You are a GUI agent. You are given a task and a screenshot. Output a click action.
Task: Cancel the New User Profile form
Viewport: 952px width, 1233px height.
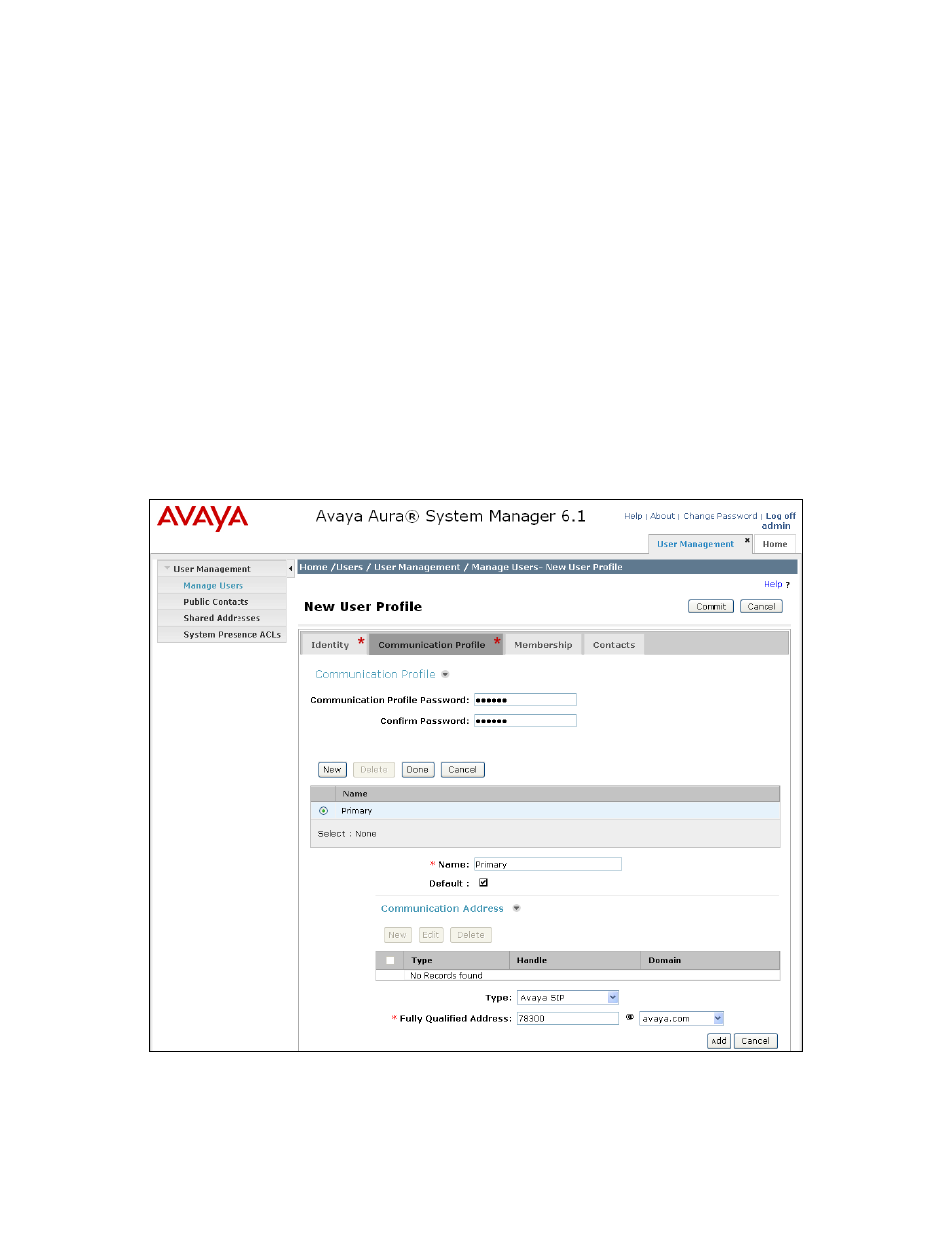click(761, 607)
